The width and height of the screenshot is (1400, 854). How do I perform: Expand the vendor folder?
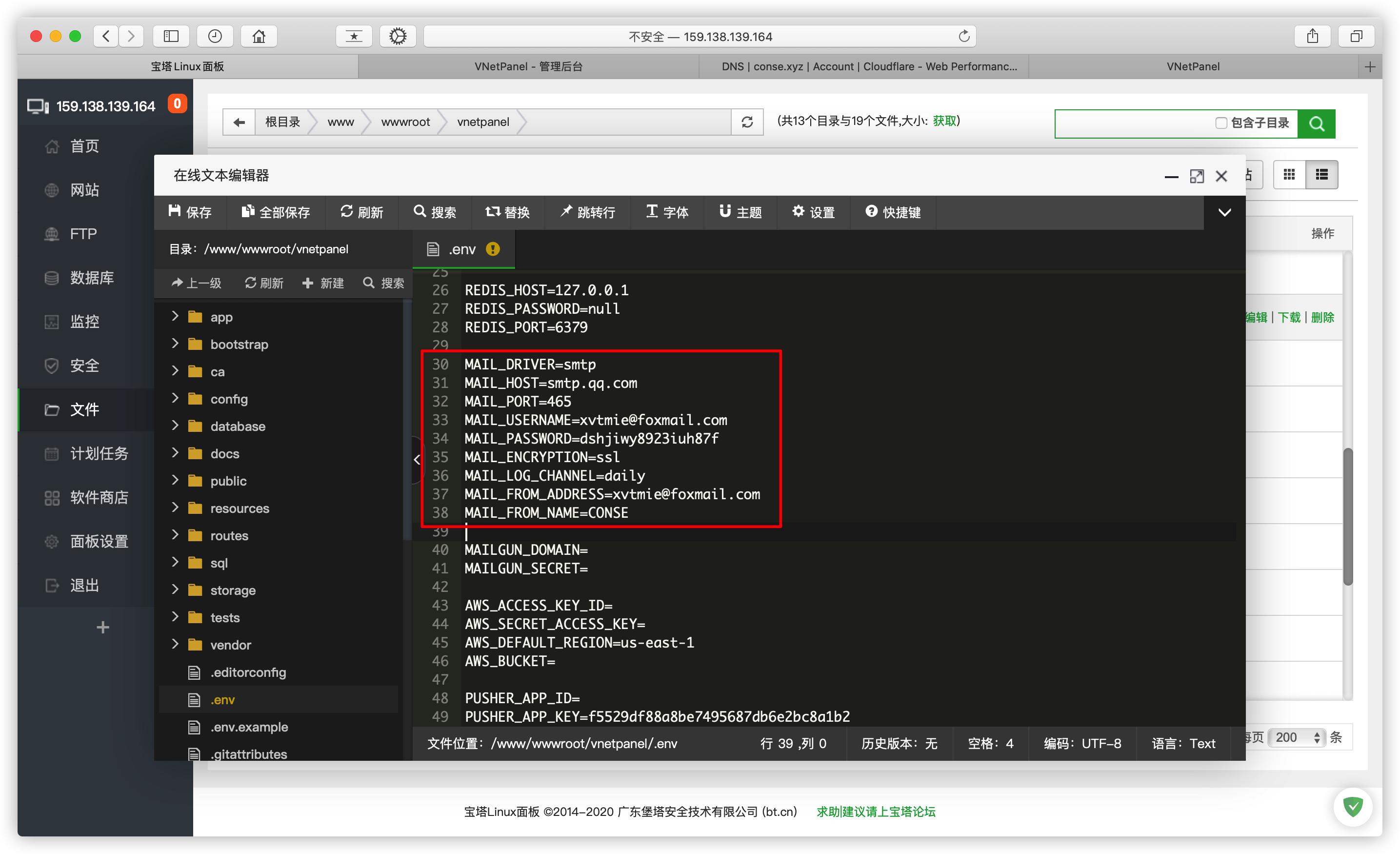click(175, 644)
